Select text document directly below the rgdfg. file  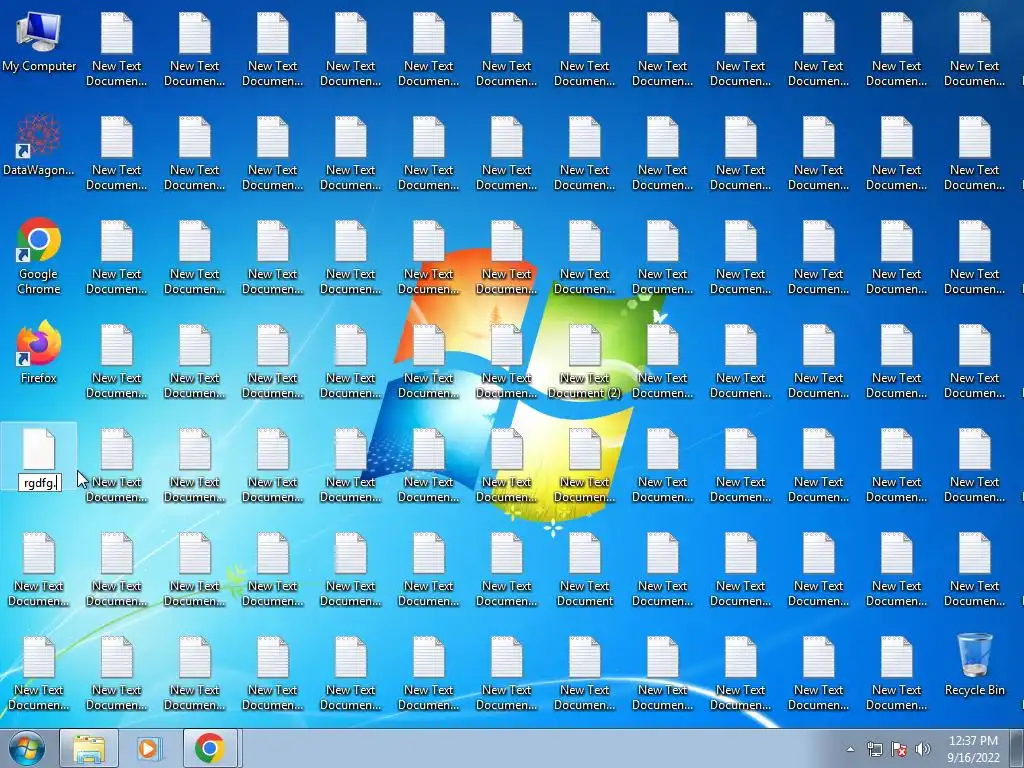coord(39,569)
